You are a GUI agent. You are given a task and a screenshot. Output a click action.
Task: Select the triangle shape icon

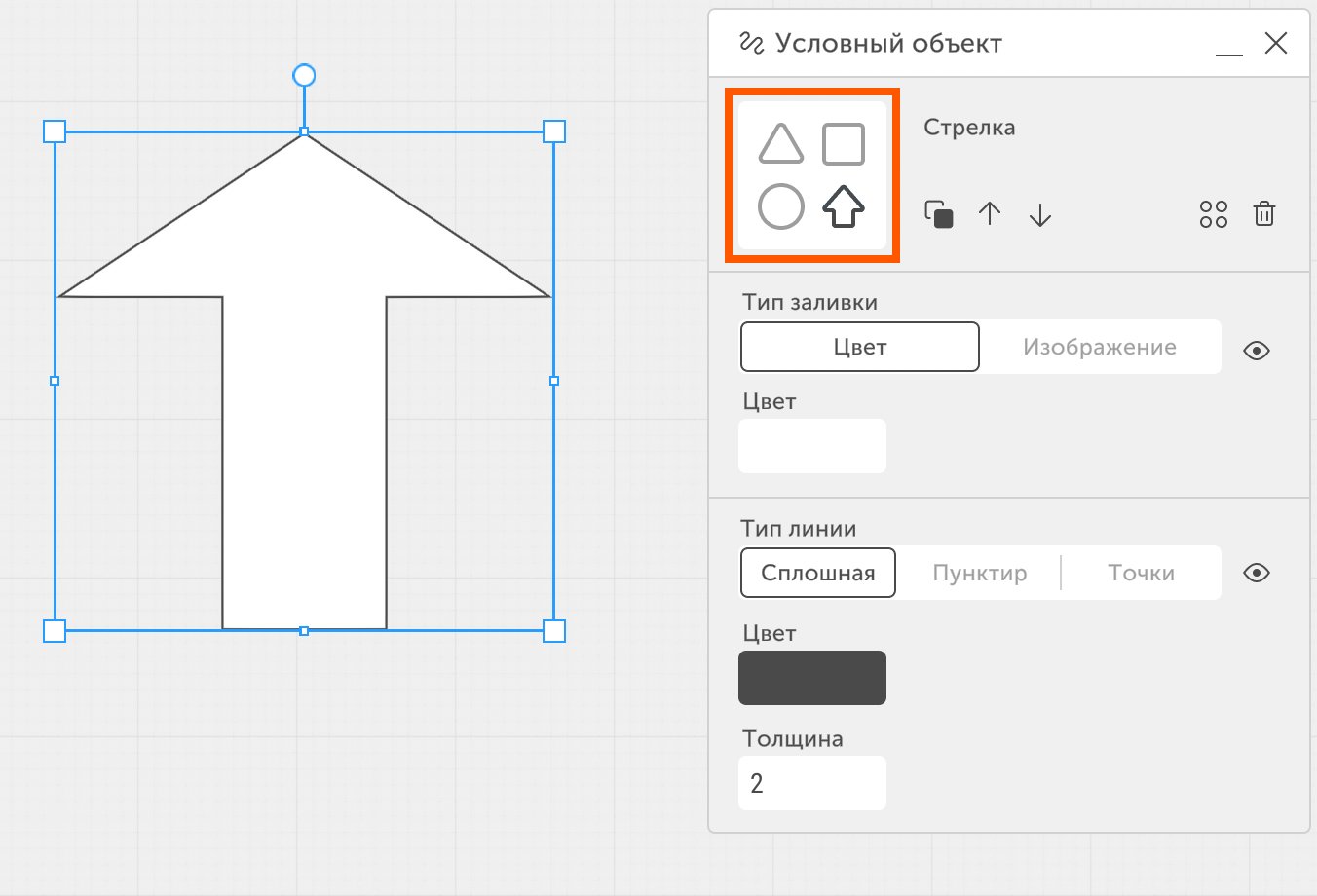pyautogui.click(x=781, y=144)
